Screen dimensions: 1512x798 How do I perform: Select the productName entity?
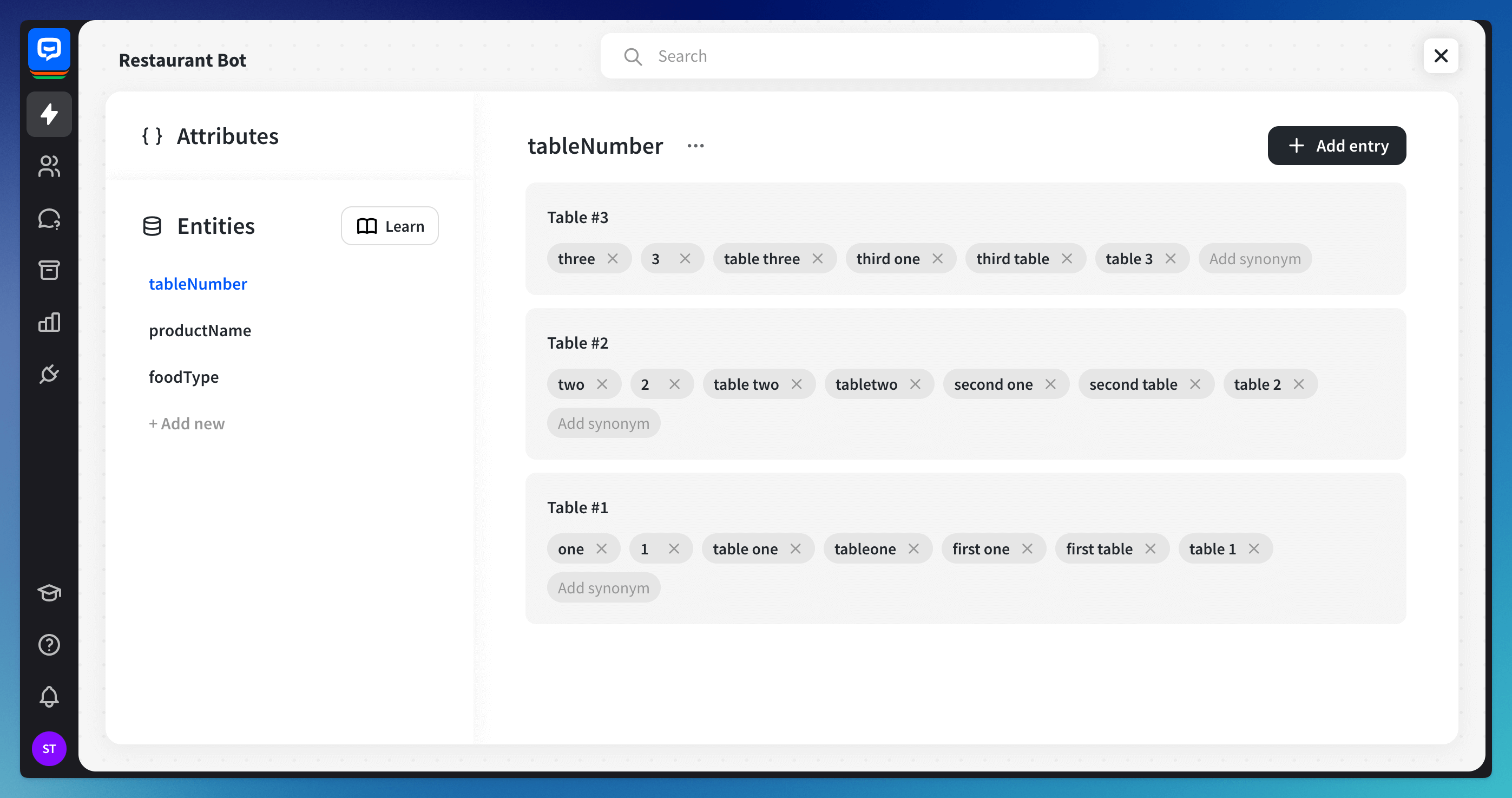tap(200, 331)
